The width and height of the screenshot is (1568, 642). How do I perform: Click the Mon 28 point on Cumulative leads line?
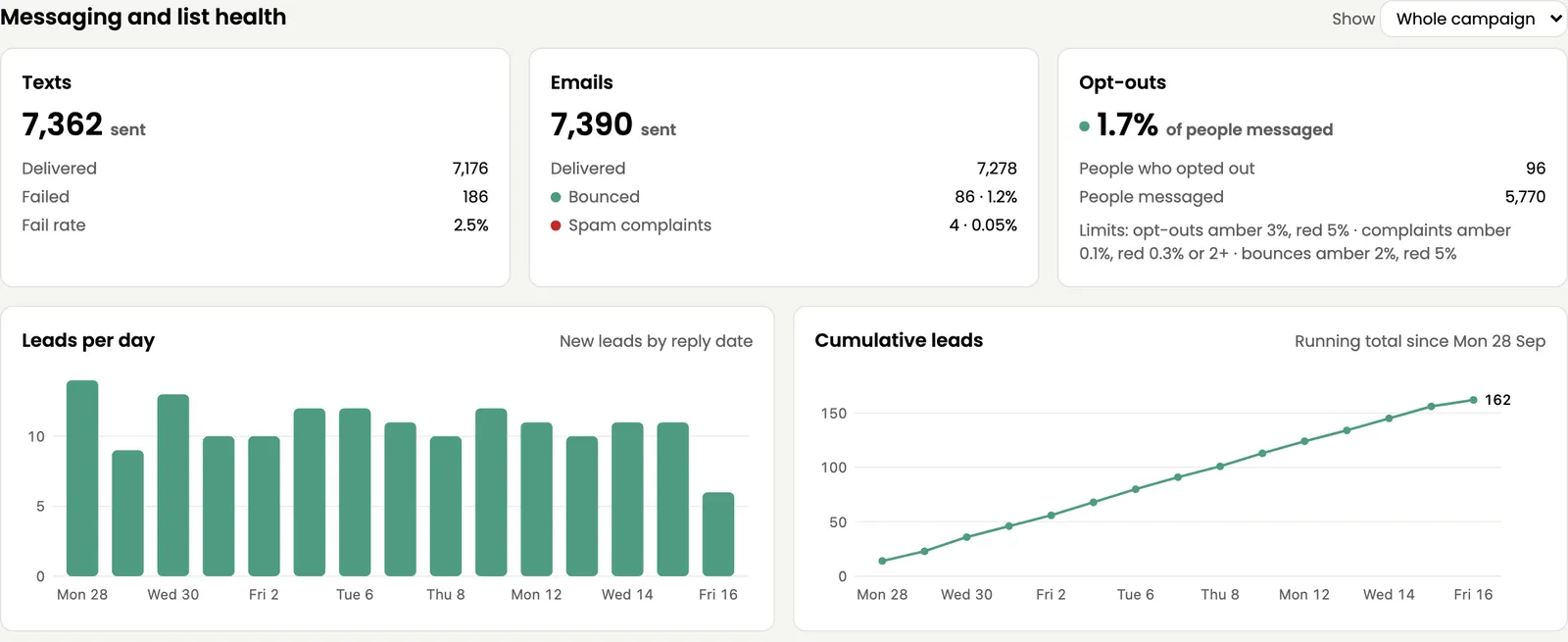pyautogui.click(x=882, y=561)
